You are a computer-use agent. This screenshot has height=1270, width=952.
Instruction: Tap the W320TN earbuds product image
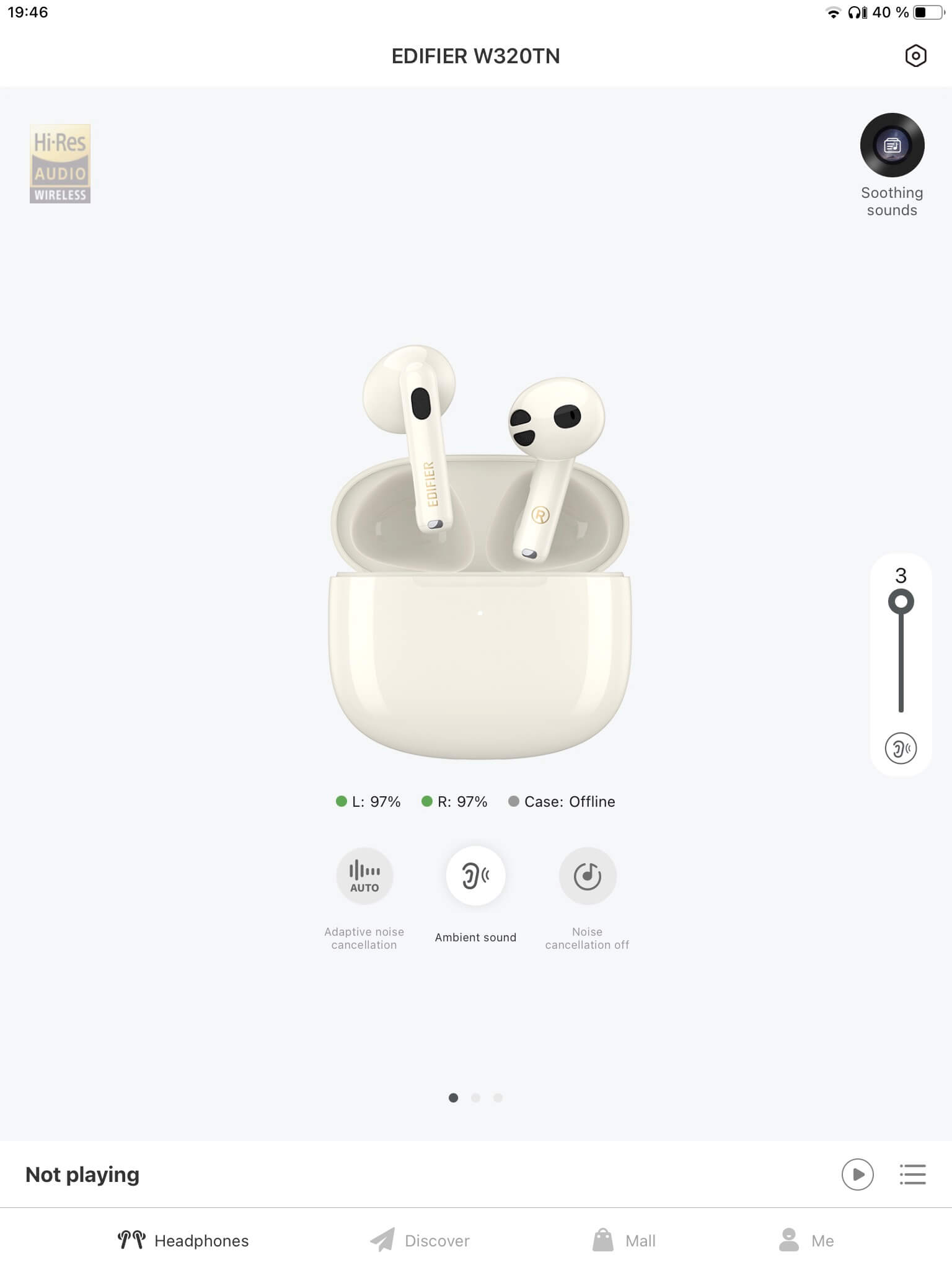click(x=480, y=551)
